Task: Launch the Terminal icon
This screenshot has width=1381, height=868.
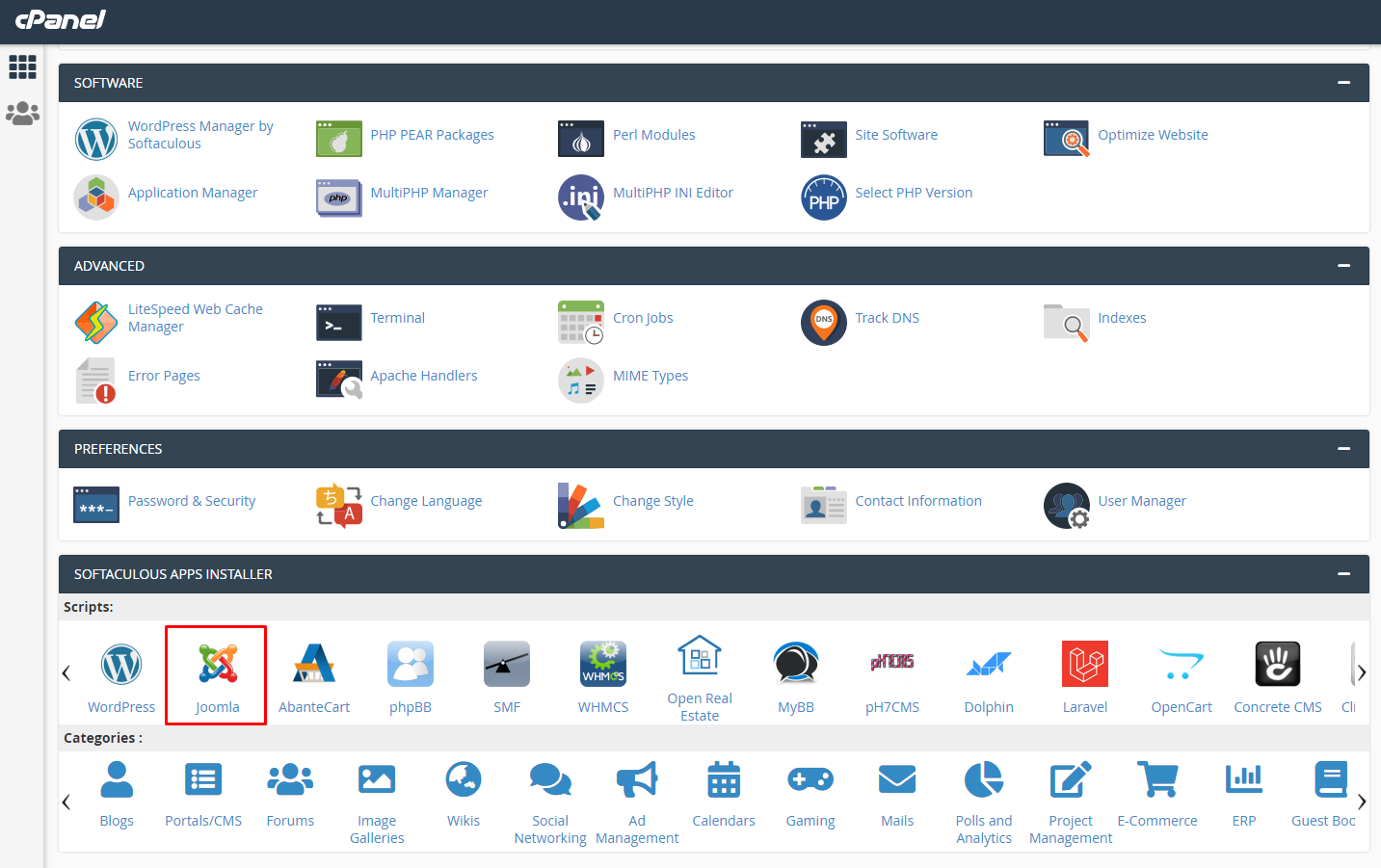Action: point(339,323)
